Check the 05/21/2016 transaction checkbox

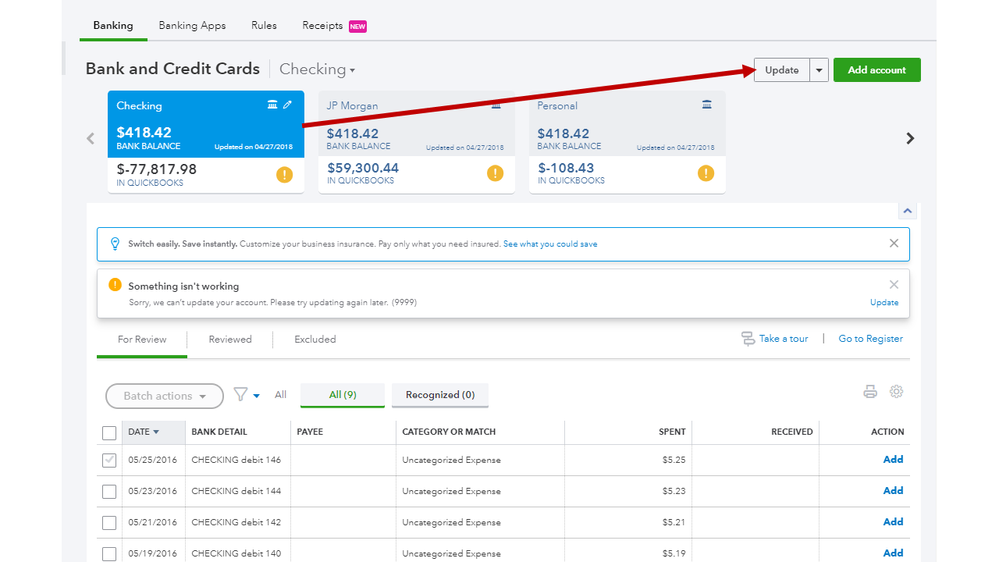click(x=109, y=522)
